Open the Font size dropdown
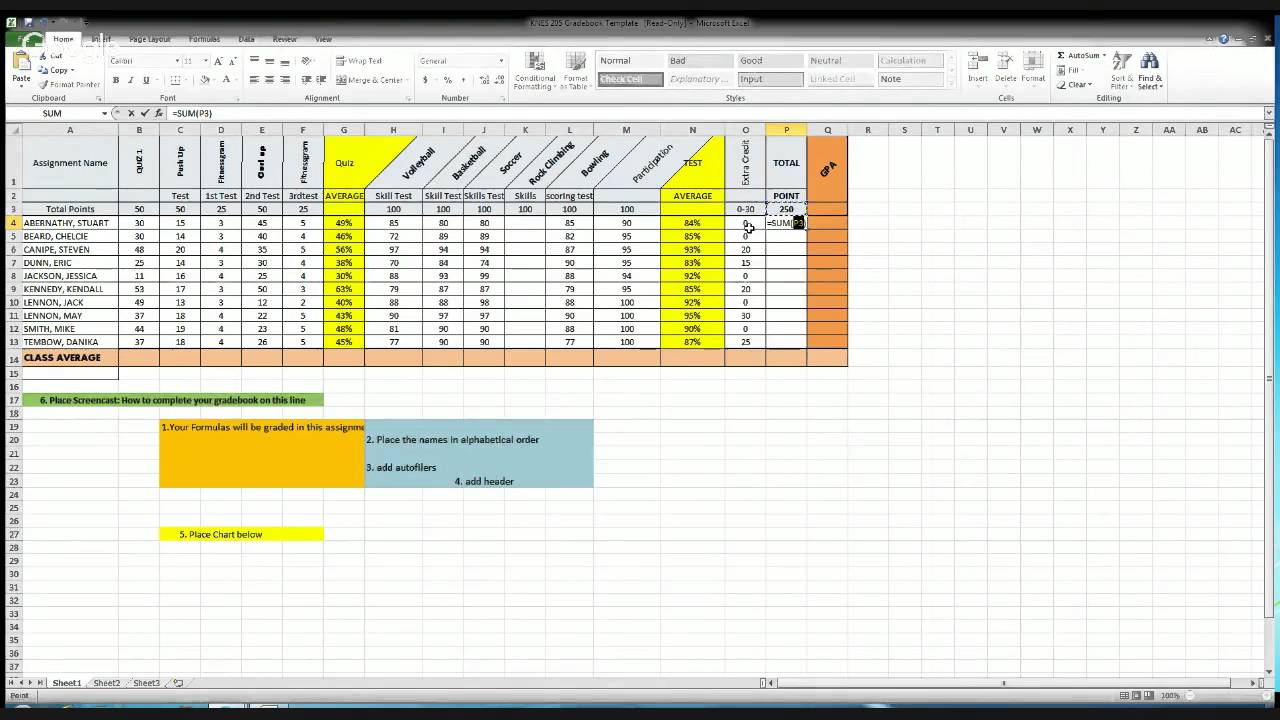Image resolution: width=1280 pixels, height=720 pixels. point(204,61)
